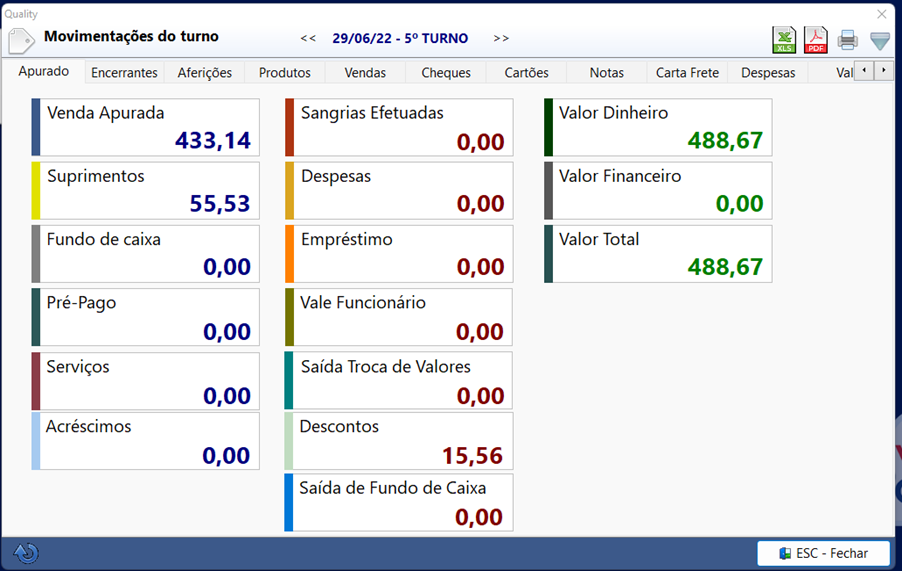Click the 29/06/22 - 5º TURNO date label
The image size is (902, 571).
tap(400, 39)
